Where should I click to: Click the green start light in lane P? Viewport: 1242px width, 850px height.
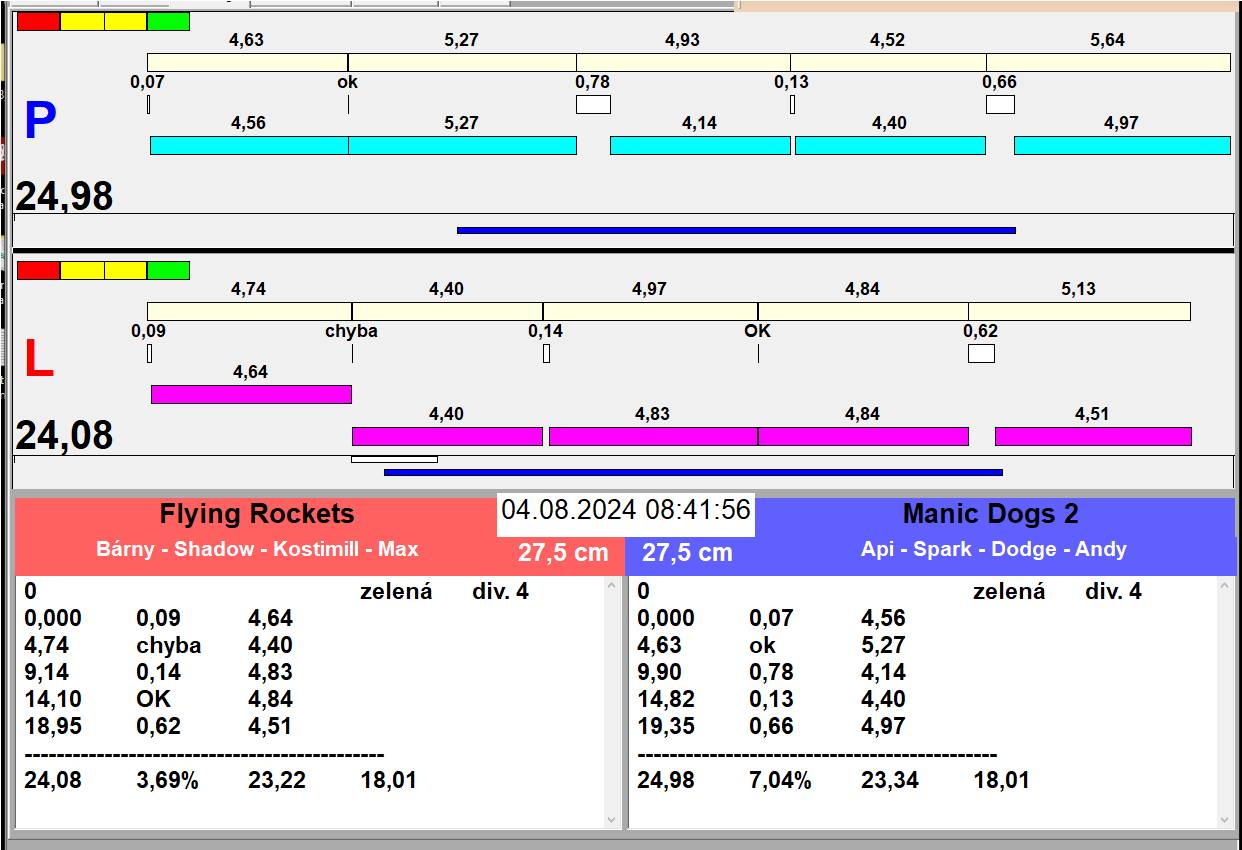pyautogui.click(x=168, y=21)
